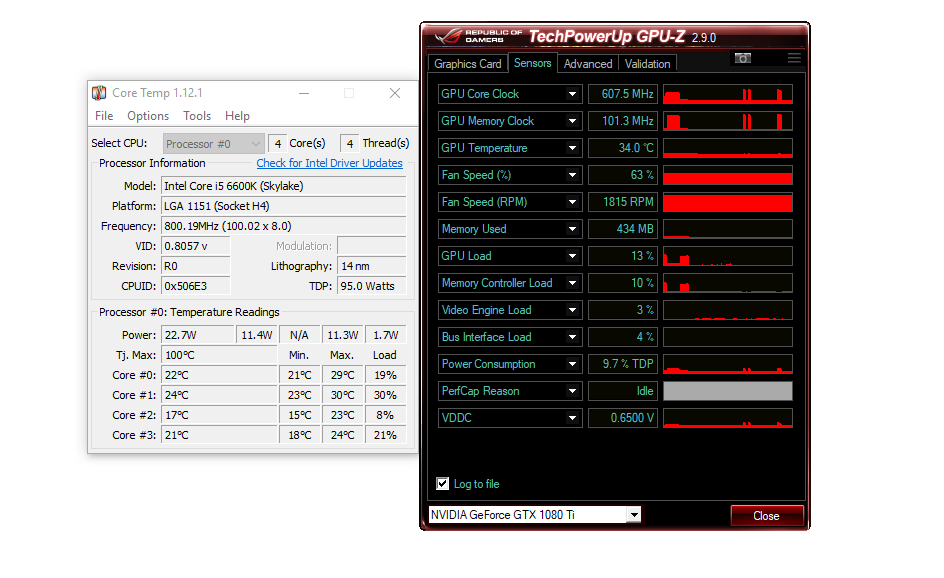Click the Core #1 load value 30%
Image resolution: width=944 pixels, height=578 pixels.
(x=385, y=395)
